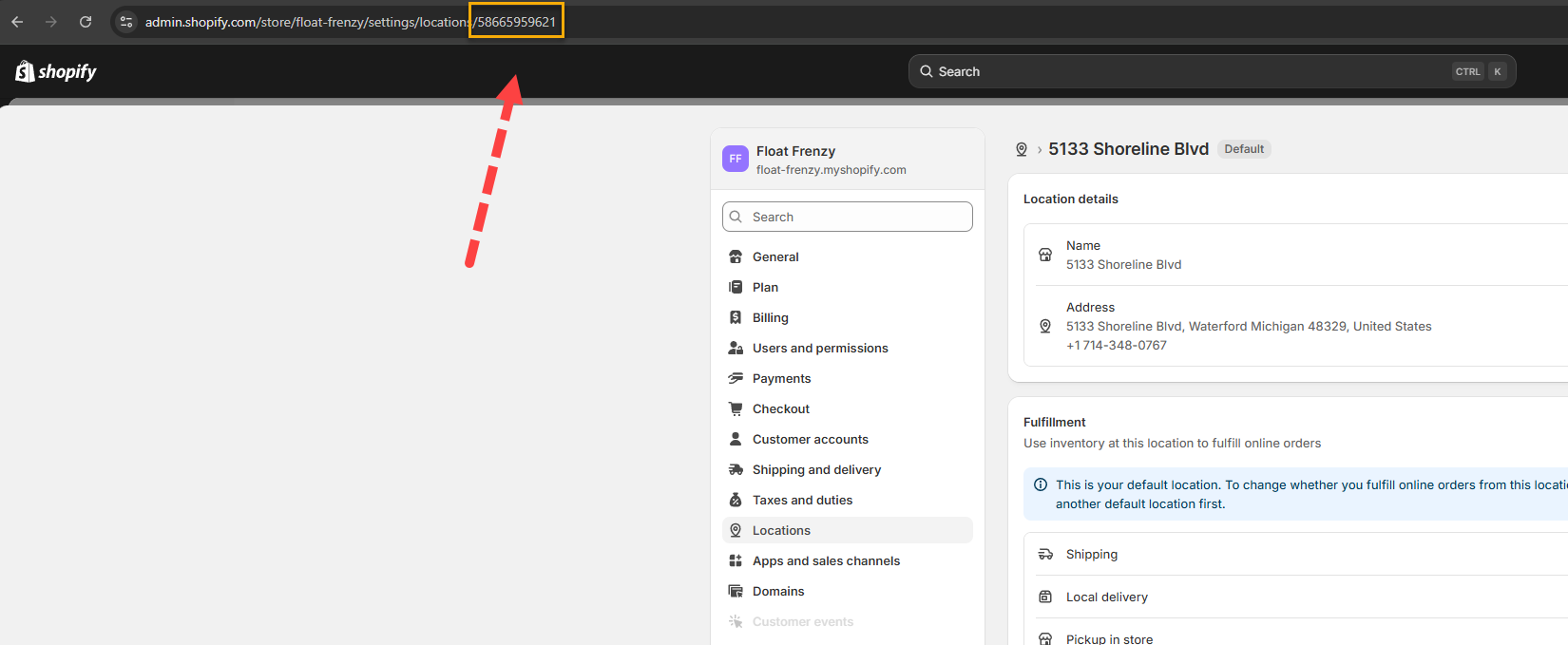Go back using browser back arrow
Image resolution: width=1568 pixels, height=645 pixels.
(x=17, y=22)
